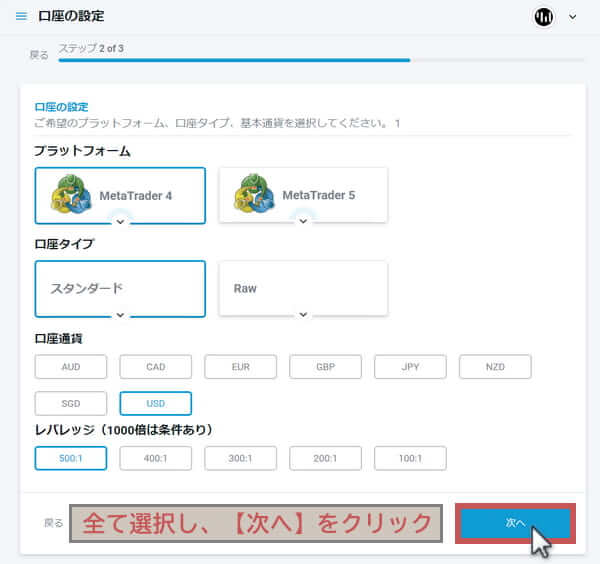Click the 口座の設定 page title

point(71,16)
